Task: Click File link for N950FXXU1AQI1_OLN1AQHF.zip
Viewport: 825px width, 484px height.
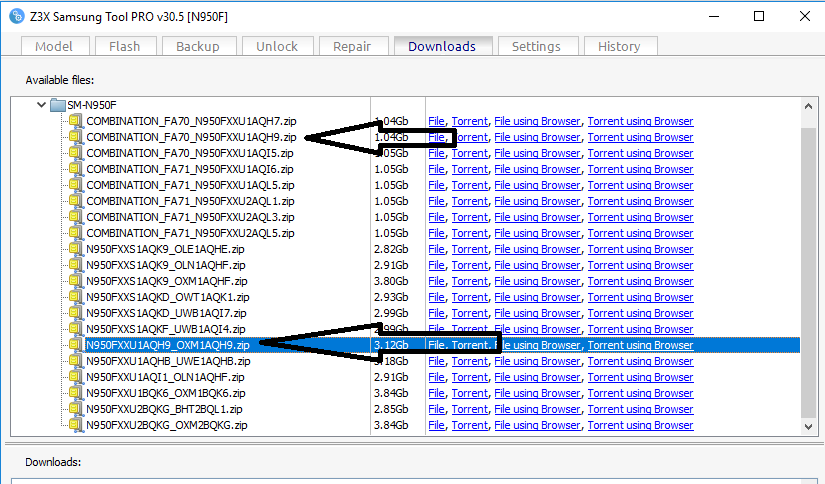Action: pyautogui.click(x=436, y=377)
